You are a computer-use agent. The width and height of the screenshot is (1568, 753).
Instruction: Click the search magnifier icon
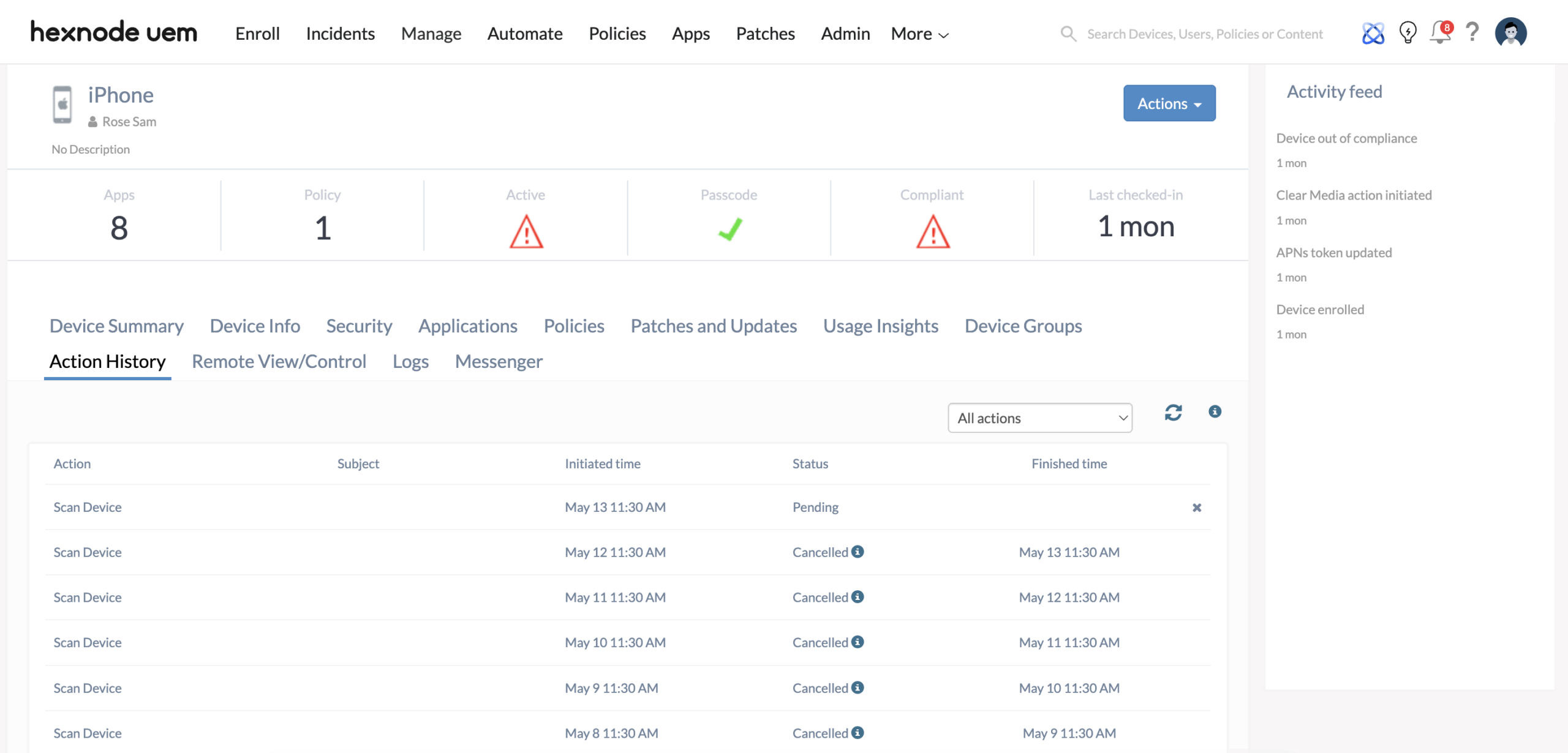[x=1068, y=34]
